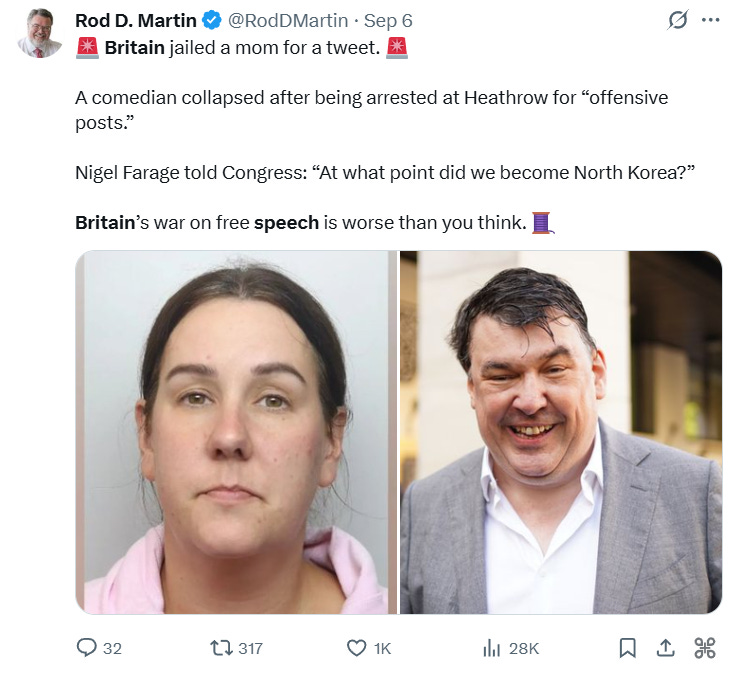Open the woman's mugshot photo

[x=236, y=432]
